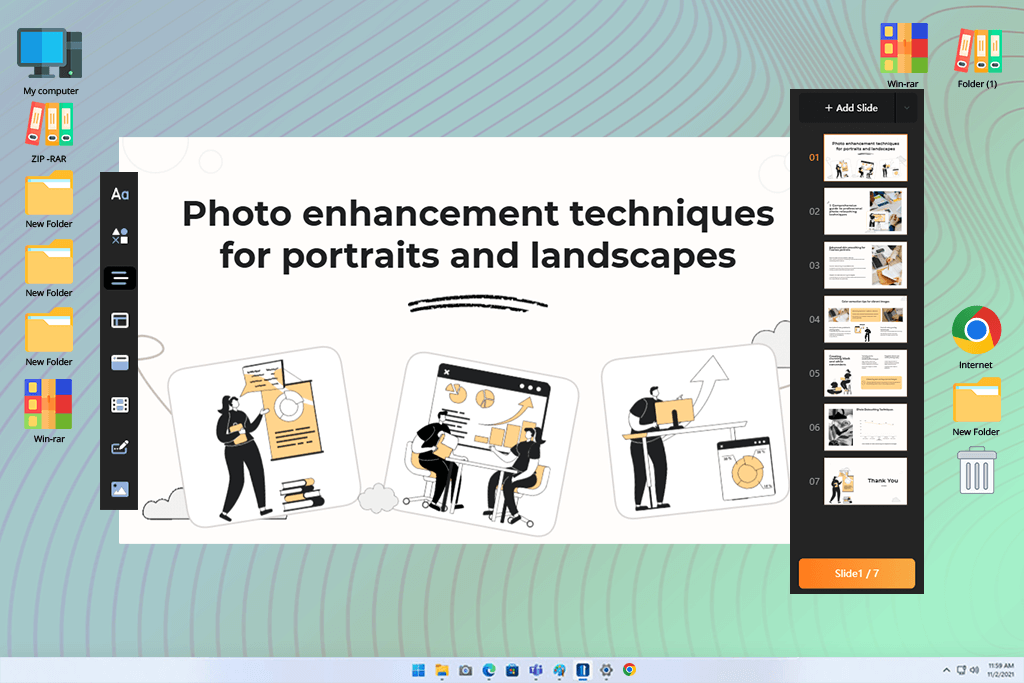
Task: Select the man at standing desk illustration
Action: [695, 431]
